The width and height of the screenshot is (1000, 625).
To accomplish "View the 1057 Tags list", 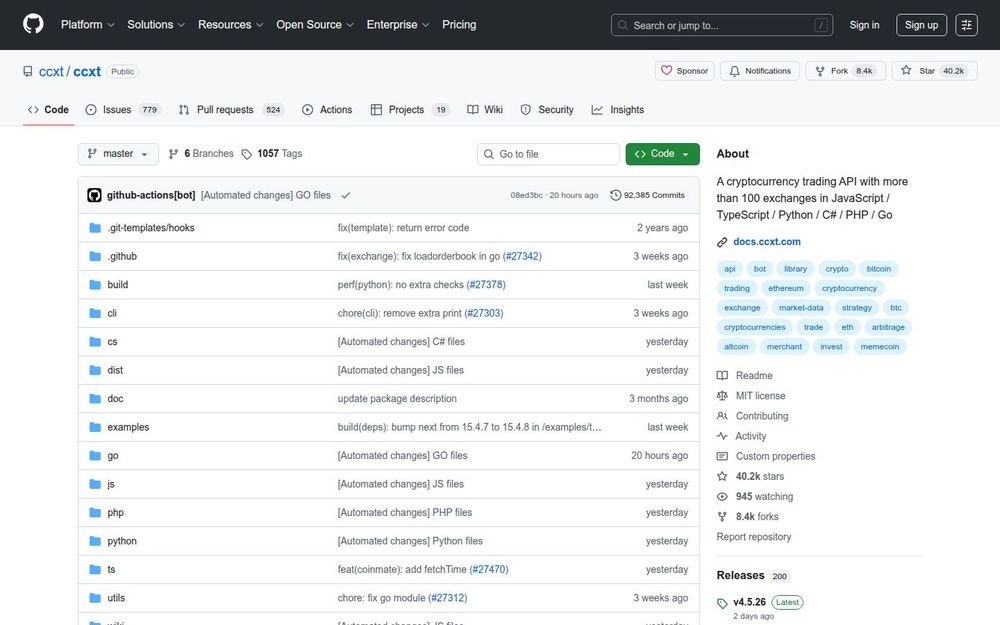I will coord(272,154).
